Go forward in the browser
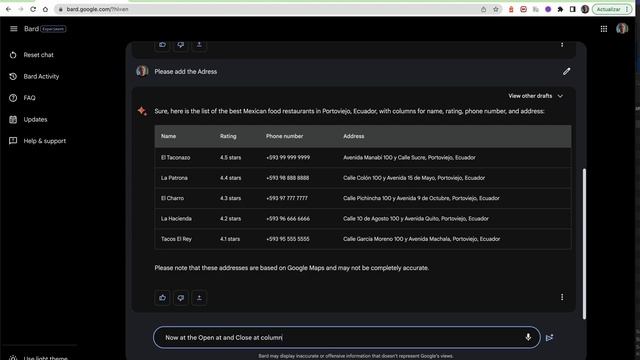Viewport: 640px width, 360px height. tap(21, 9)
